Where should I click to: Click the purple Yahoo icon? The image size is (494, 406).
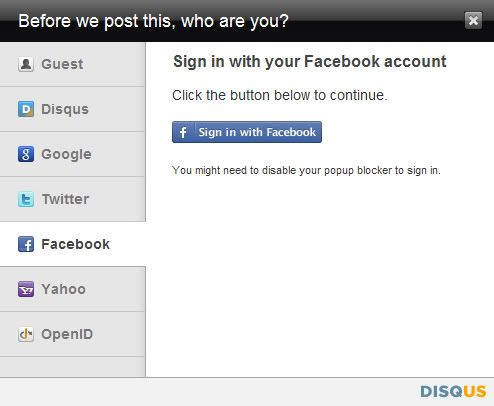tap(26, 289)
